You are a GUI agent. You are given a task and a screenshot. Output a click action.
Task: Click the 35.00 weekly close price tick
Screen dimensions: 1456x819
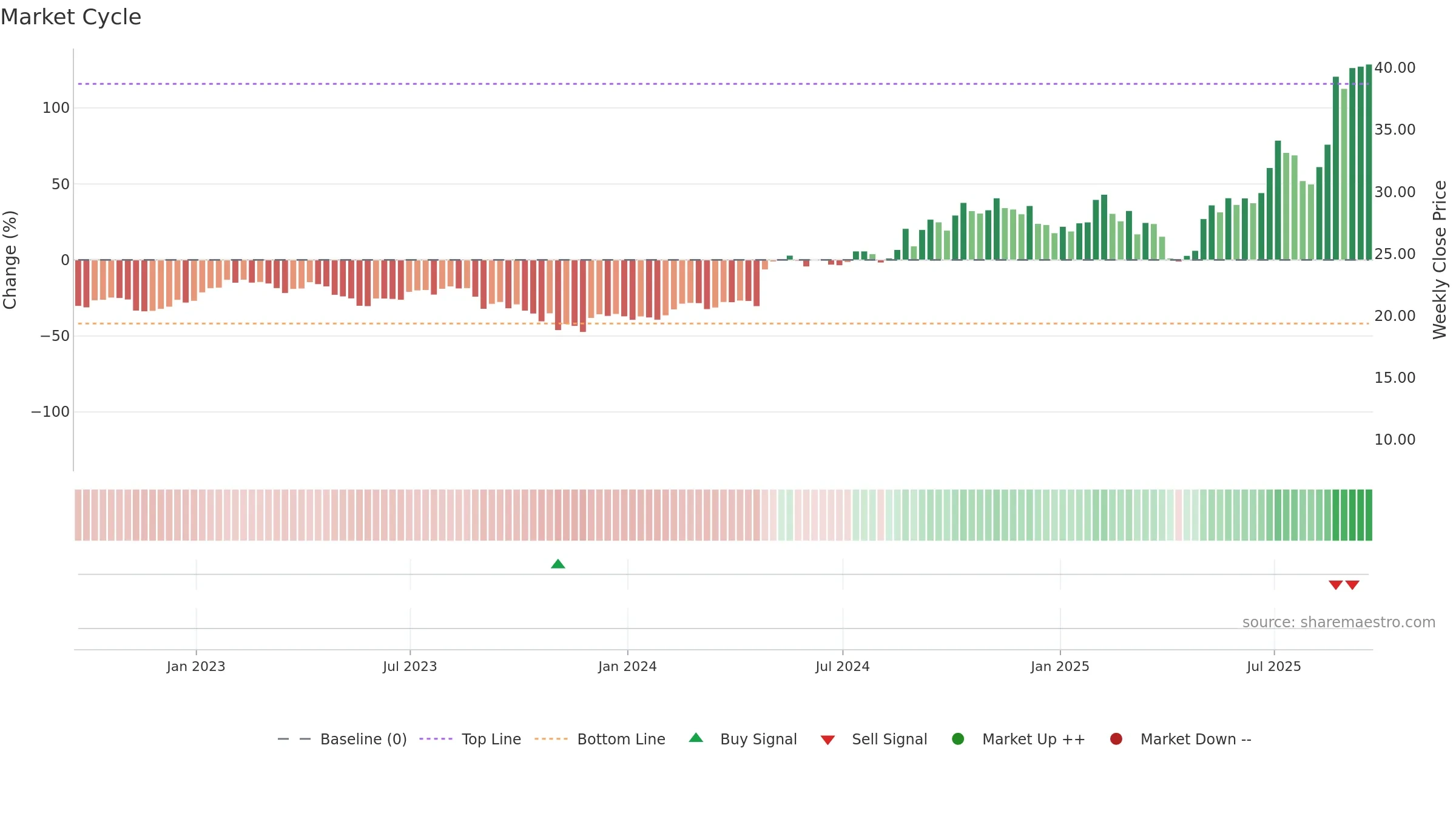[x=1395, y=130]
